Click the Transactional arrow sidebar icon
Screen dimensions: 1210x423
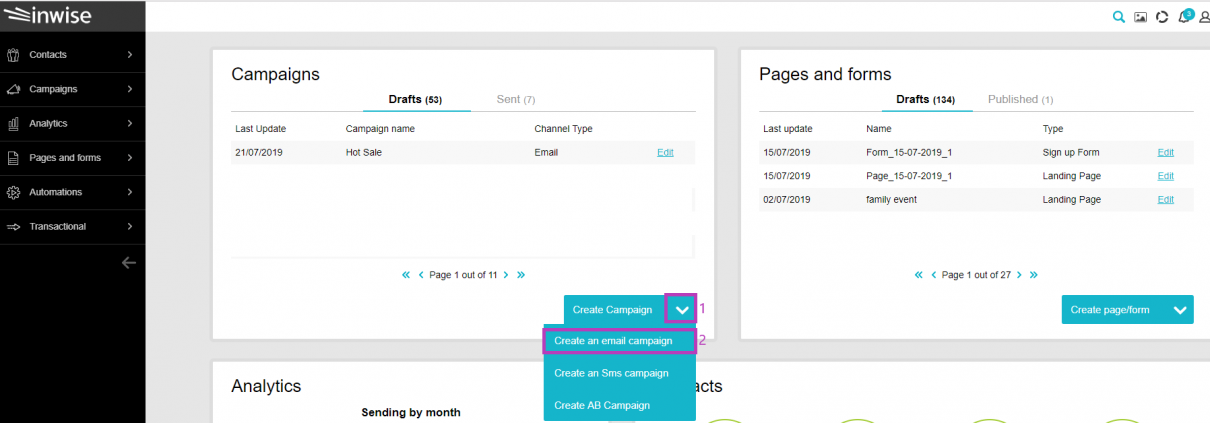pos(13,227)
